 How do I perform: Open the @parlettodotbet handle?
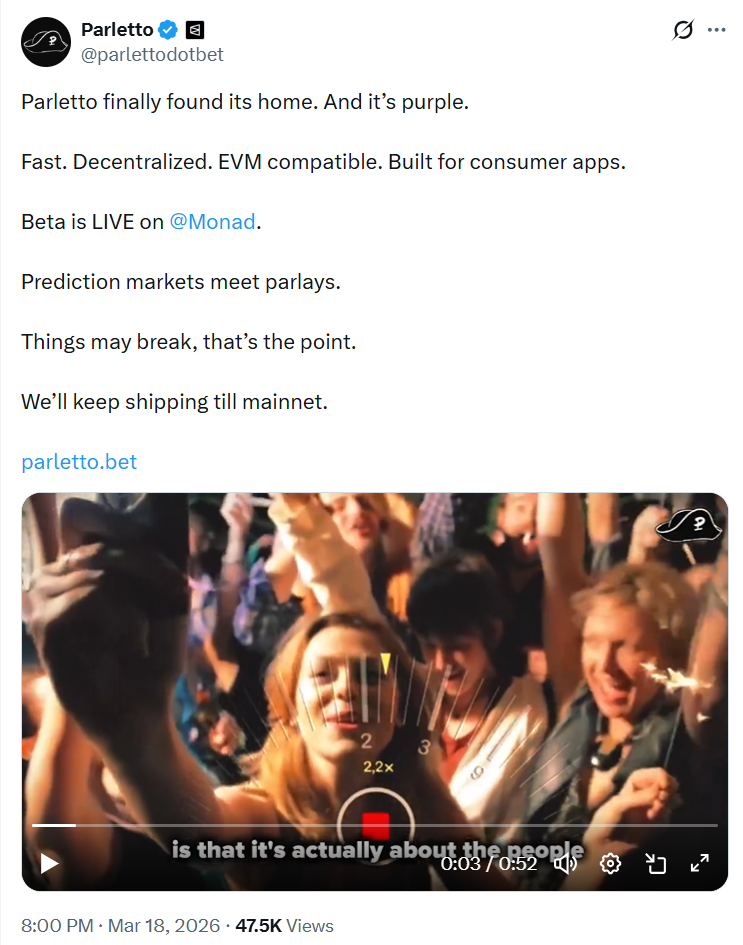[x=152, y=54]
